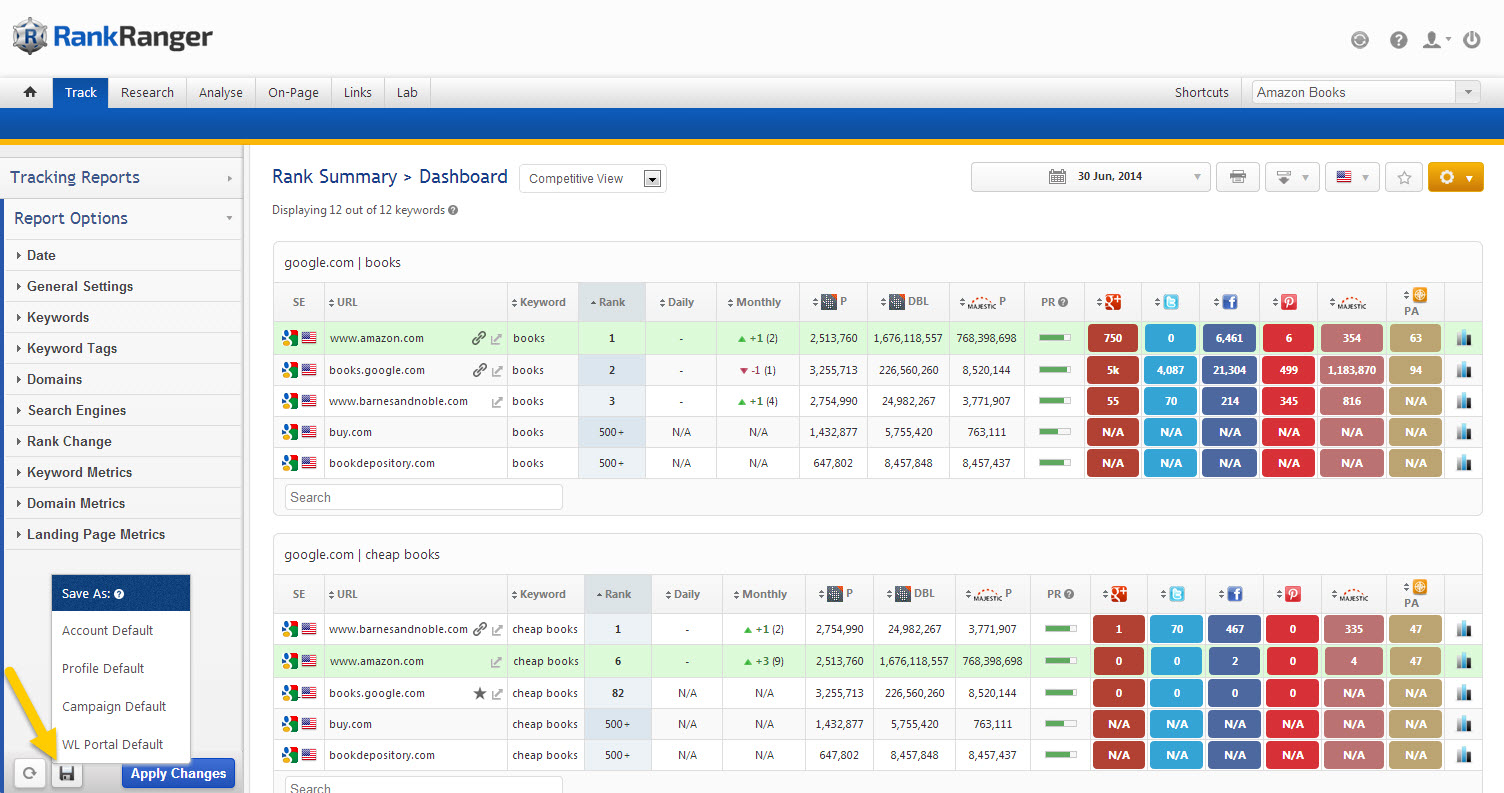Click the link icon next to books.google.com books row

coord(479,370)
